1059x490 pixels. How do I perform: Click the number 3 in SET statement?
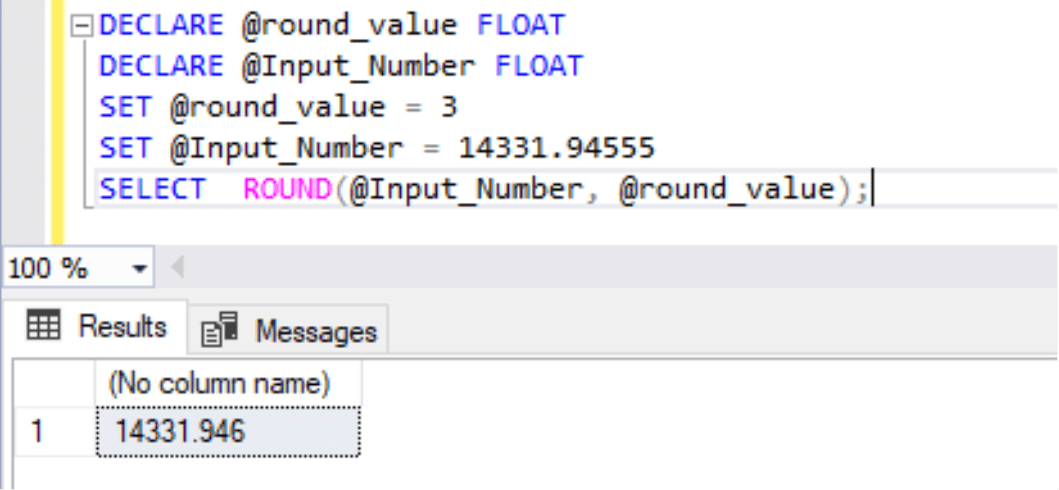coord(449,107)
